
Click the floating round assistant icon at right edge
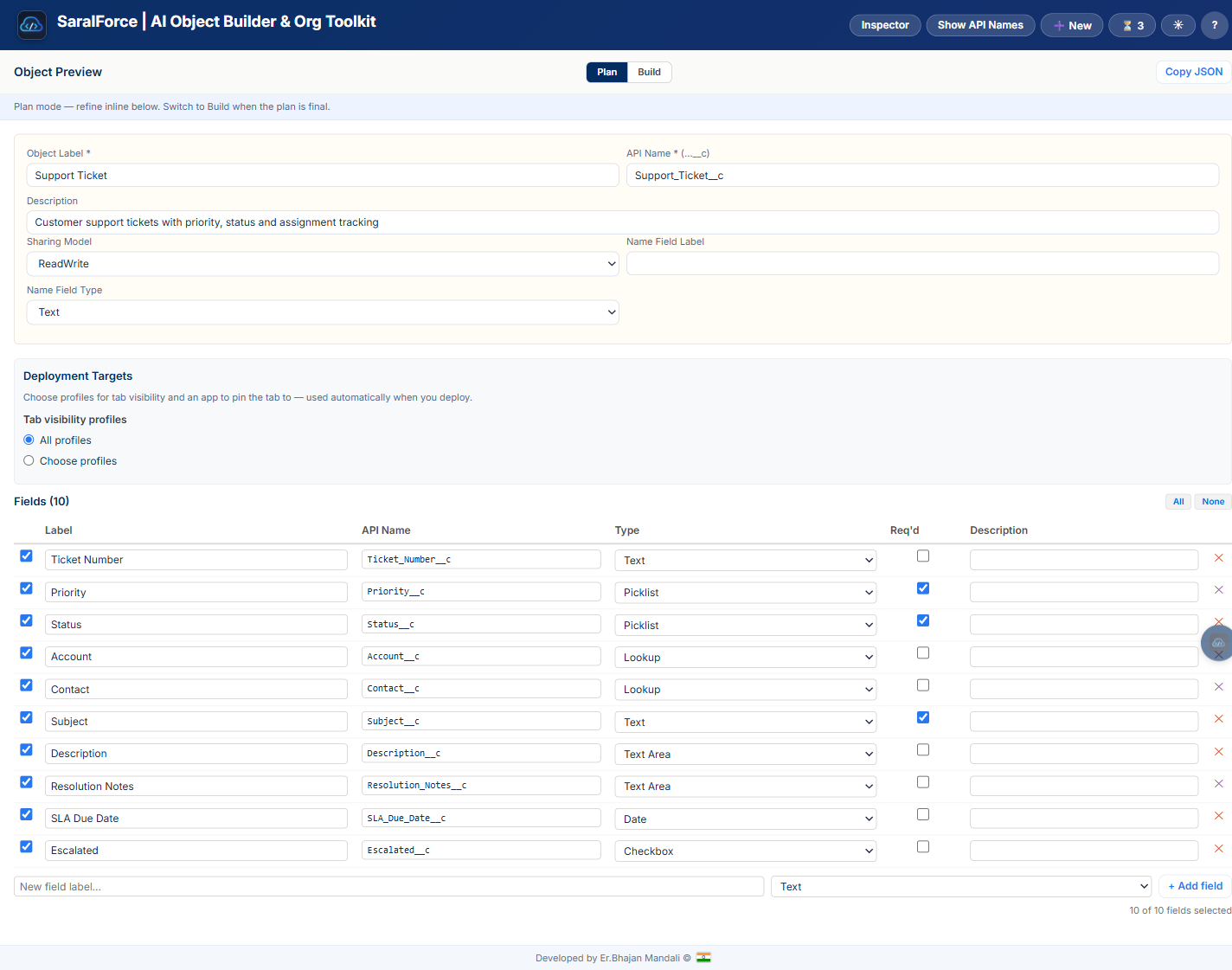coord(1217,644)
